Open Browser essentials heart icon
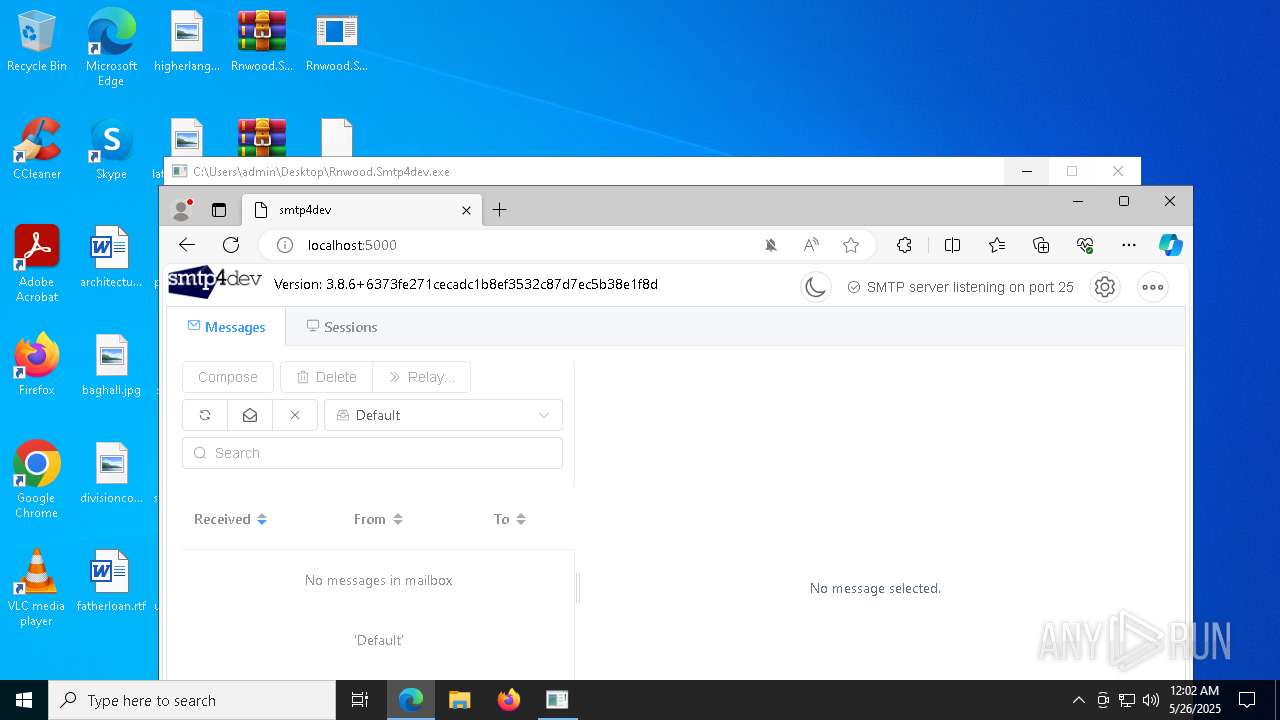The image size is (1280, 720). [1085, 245]
